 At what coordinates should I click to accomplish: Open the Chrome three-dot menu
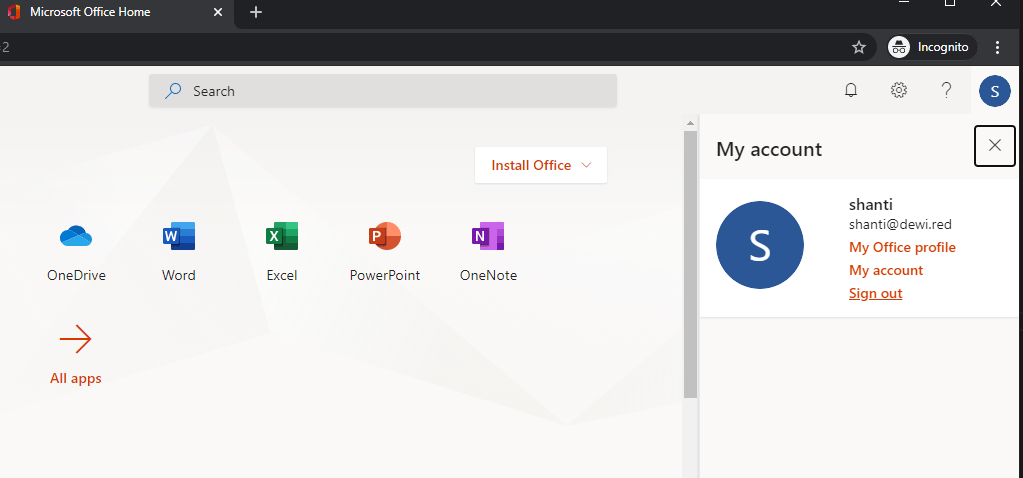click(997, 47)
